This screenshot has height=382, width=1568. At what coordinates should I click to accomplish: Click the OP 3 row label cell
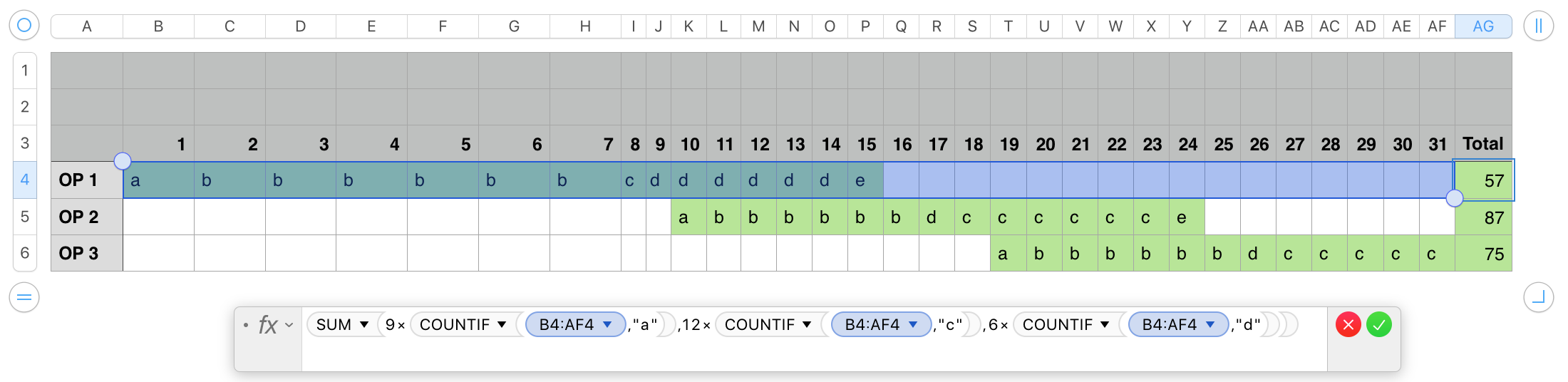[86, 253]
